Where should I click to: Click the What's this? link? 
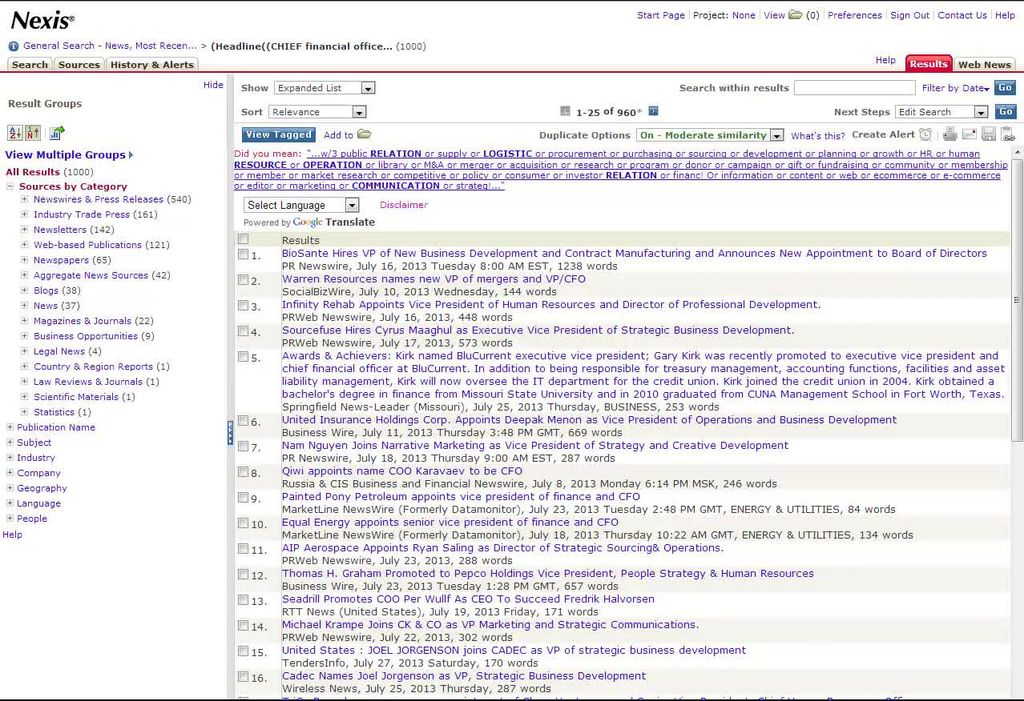click(818, 136)
